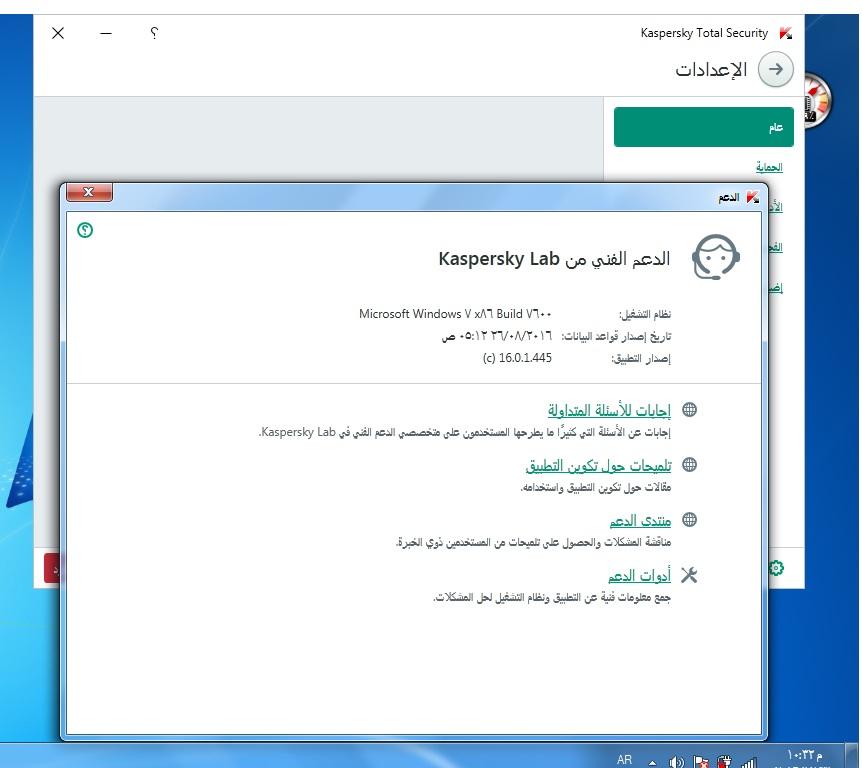The height and width of the screenshot is (768, 862).
Task: Click the الإعدادات page title
Action: [x=711, y=70]
